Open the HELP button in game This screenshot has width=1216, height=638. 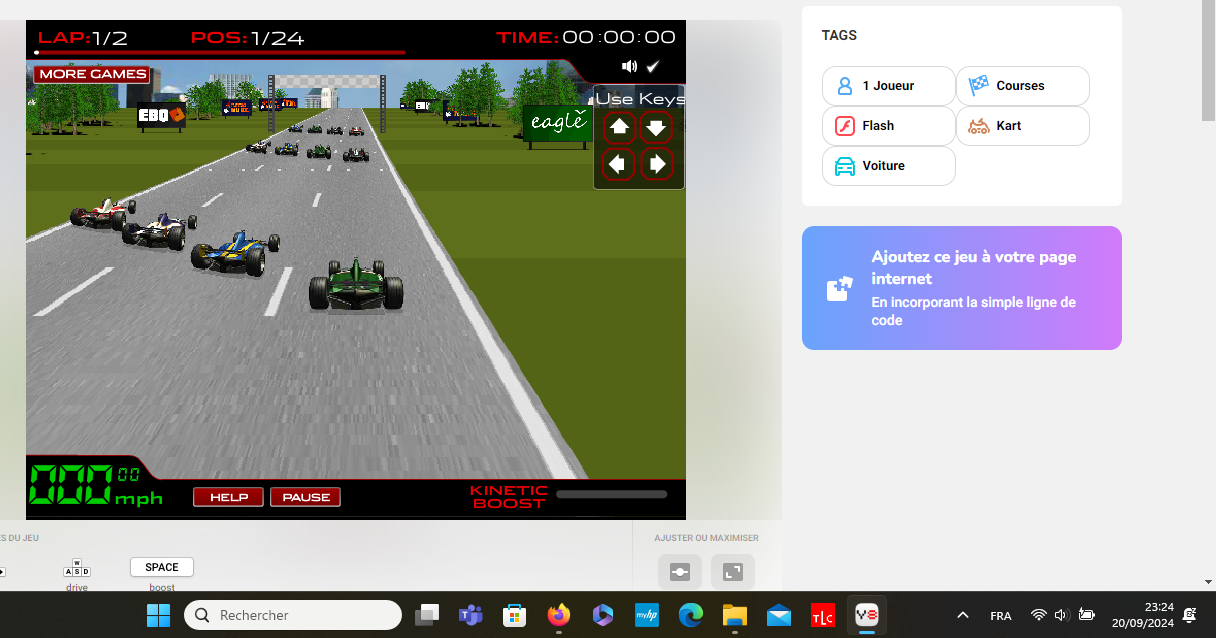pyautogui.click(x=228, y=497)
